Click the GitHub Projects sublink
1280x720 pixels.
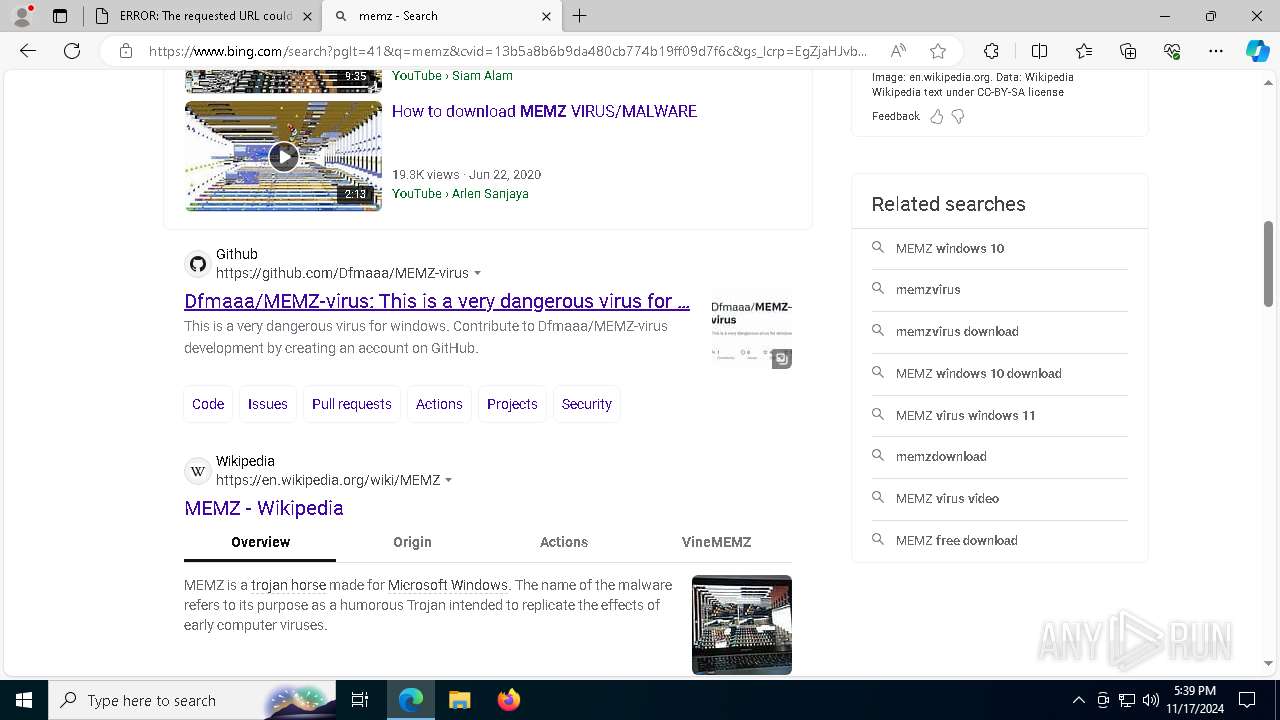pos(512,404)
